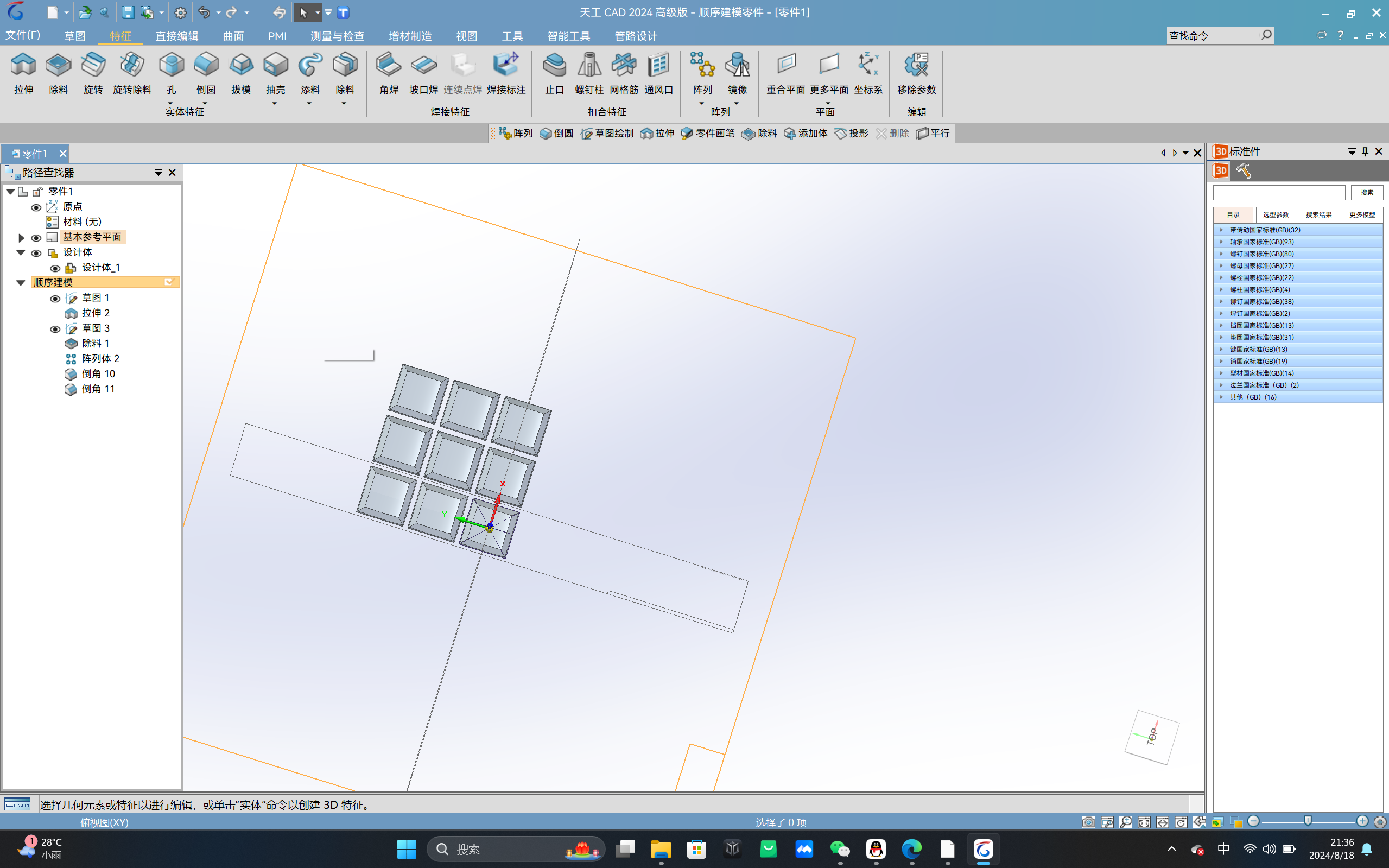Toggle visibility eye of 设计体

coord(36,253)
